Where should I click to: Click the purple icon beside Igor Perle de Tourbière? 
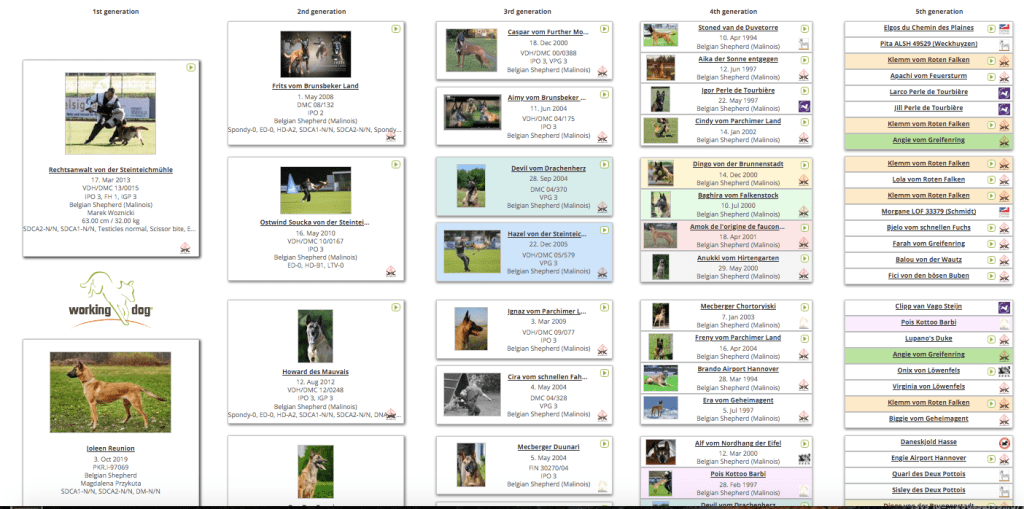point(803,106)
